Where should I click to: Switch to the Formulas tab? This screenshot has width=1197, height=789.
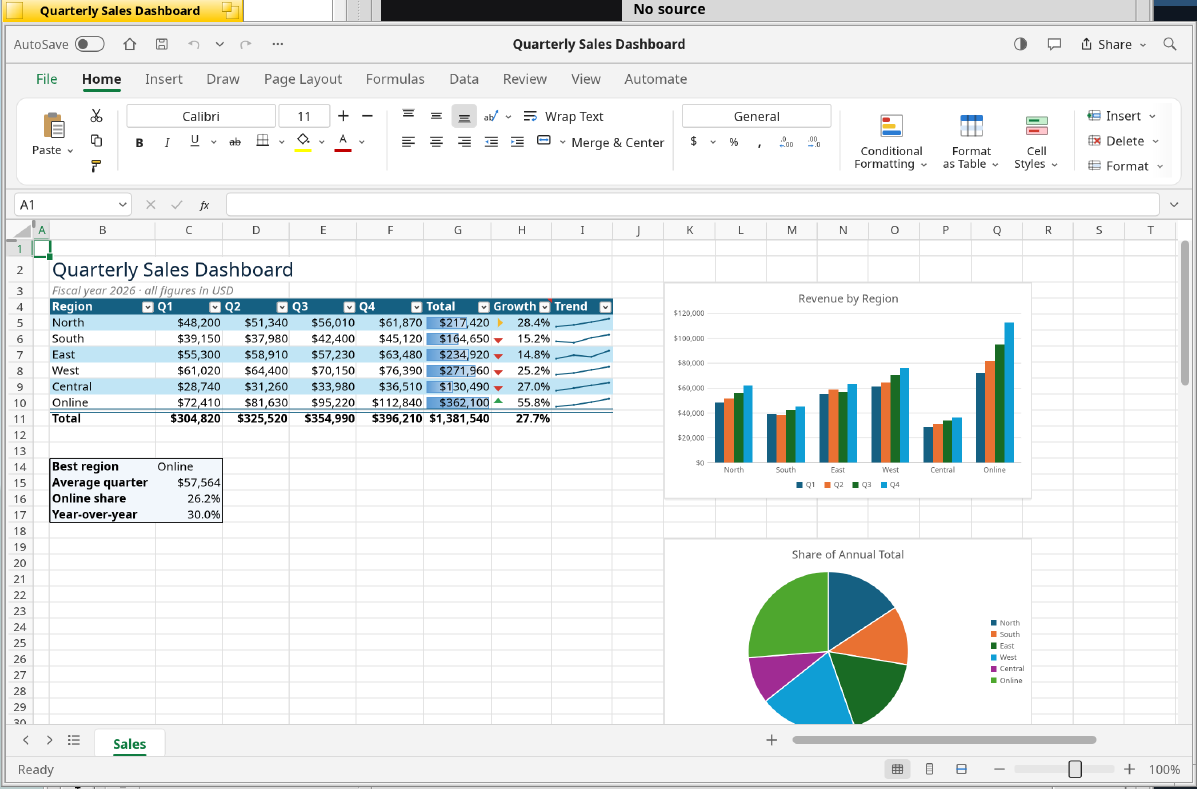(x=395, y=79)
